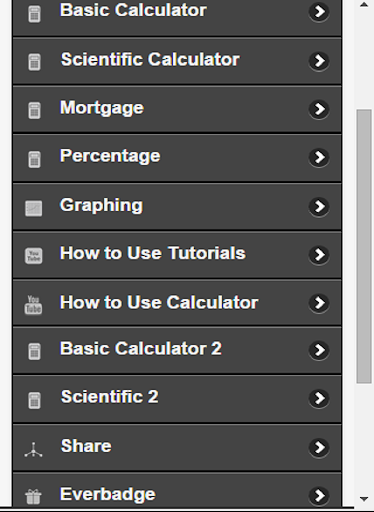Click the graph icon beside Graphing

click(x=34, y=208)
